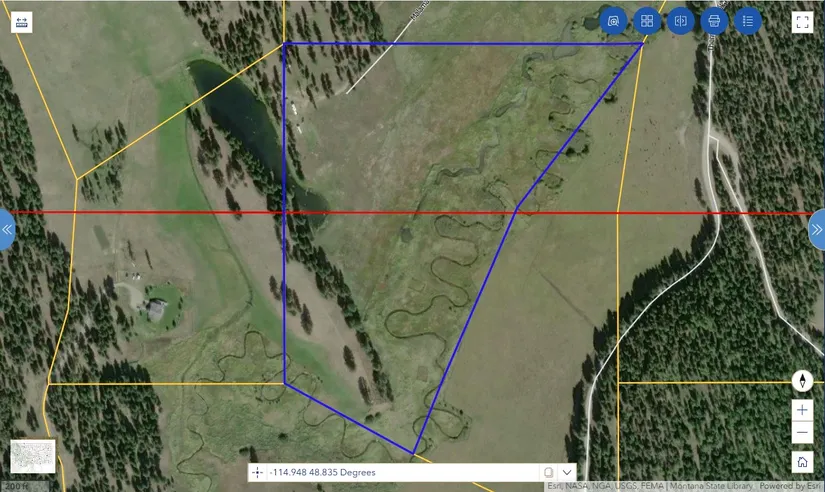The height and width of the screenshot is (492, 825).
Task: Zoom out of the map
Action: (802, 433)
